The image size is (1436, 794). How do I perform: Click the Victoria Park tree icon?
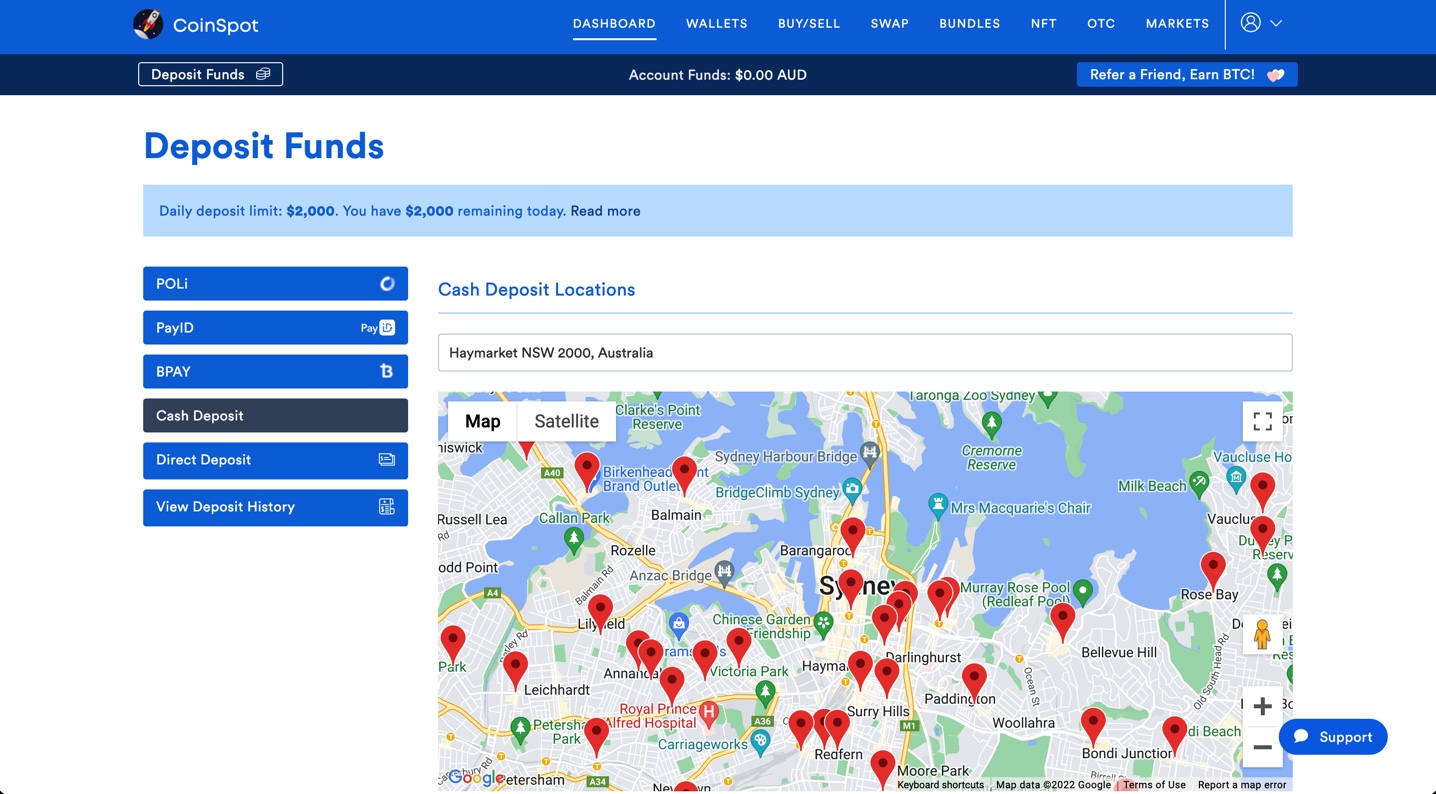pyautogui.click(x=765, y=691)
